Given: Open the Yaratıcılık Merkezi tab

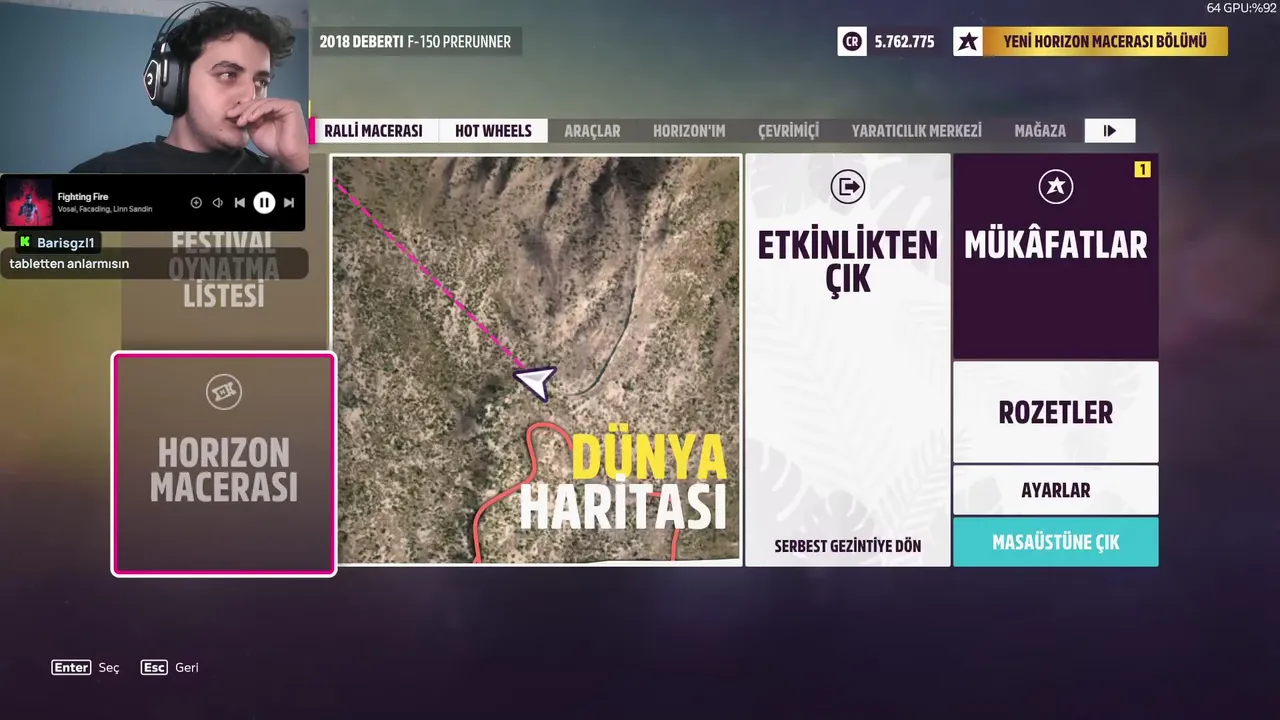Looking at the screenshot, I should (x=916, y=131).
